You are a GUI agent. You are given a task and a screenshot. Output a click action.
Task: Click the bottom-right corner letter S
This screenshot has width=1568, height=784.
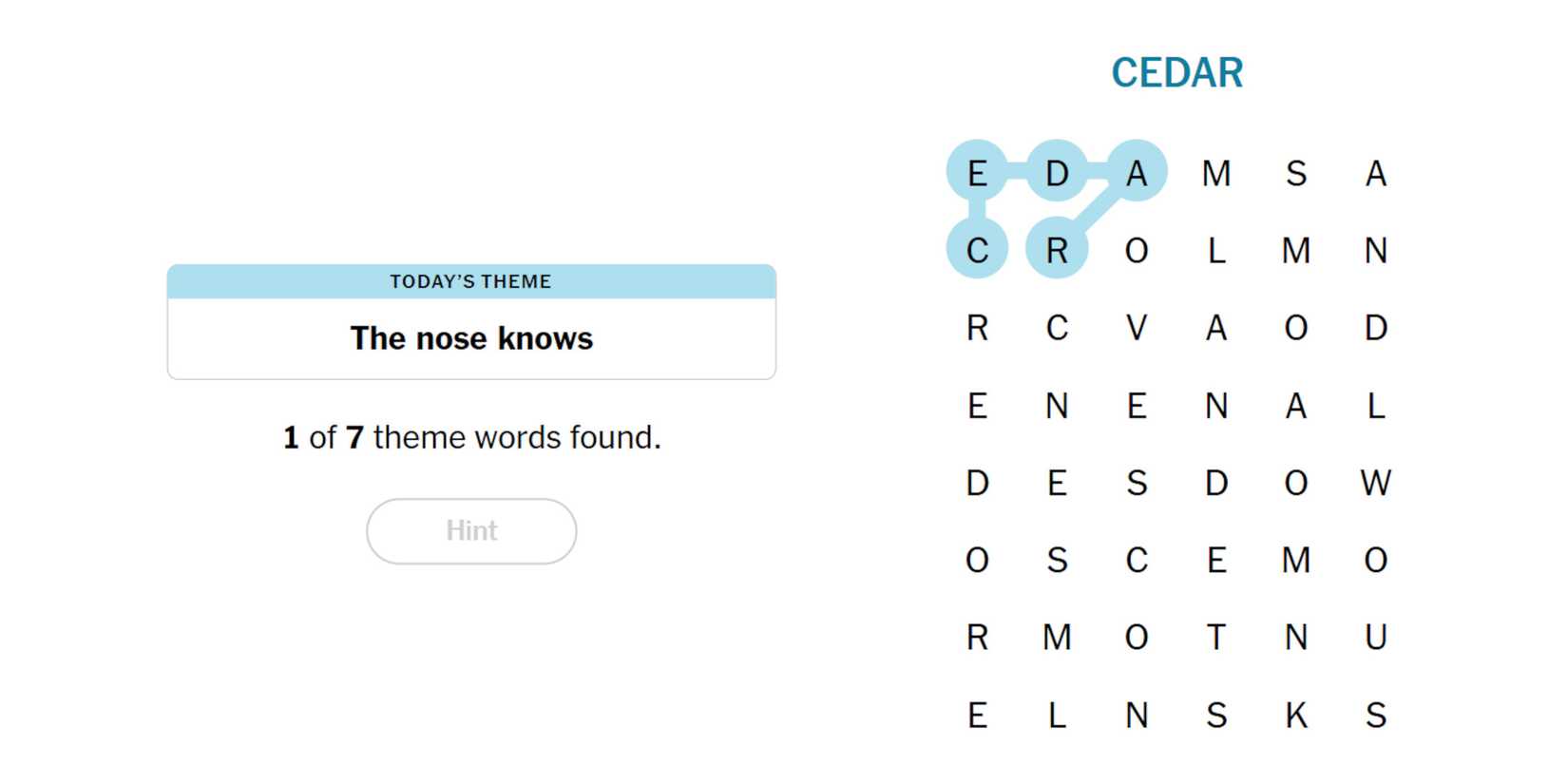1376,715
